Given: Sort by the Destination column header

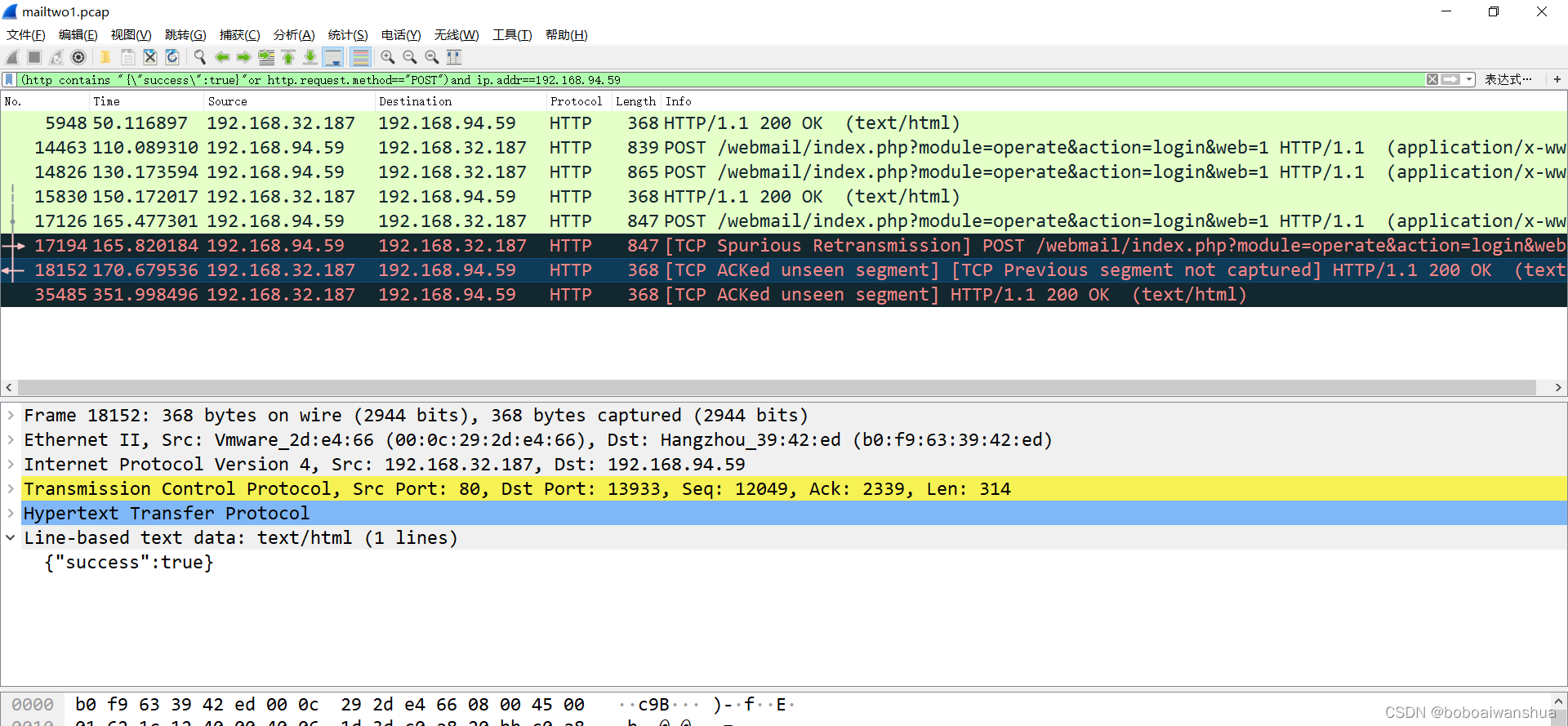Looking at the screenshot, I should [x=461, y=101].
